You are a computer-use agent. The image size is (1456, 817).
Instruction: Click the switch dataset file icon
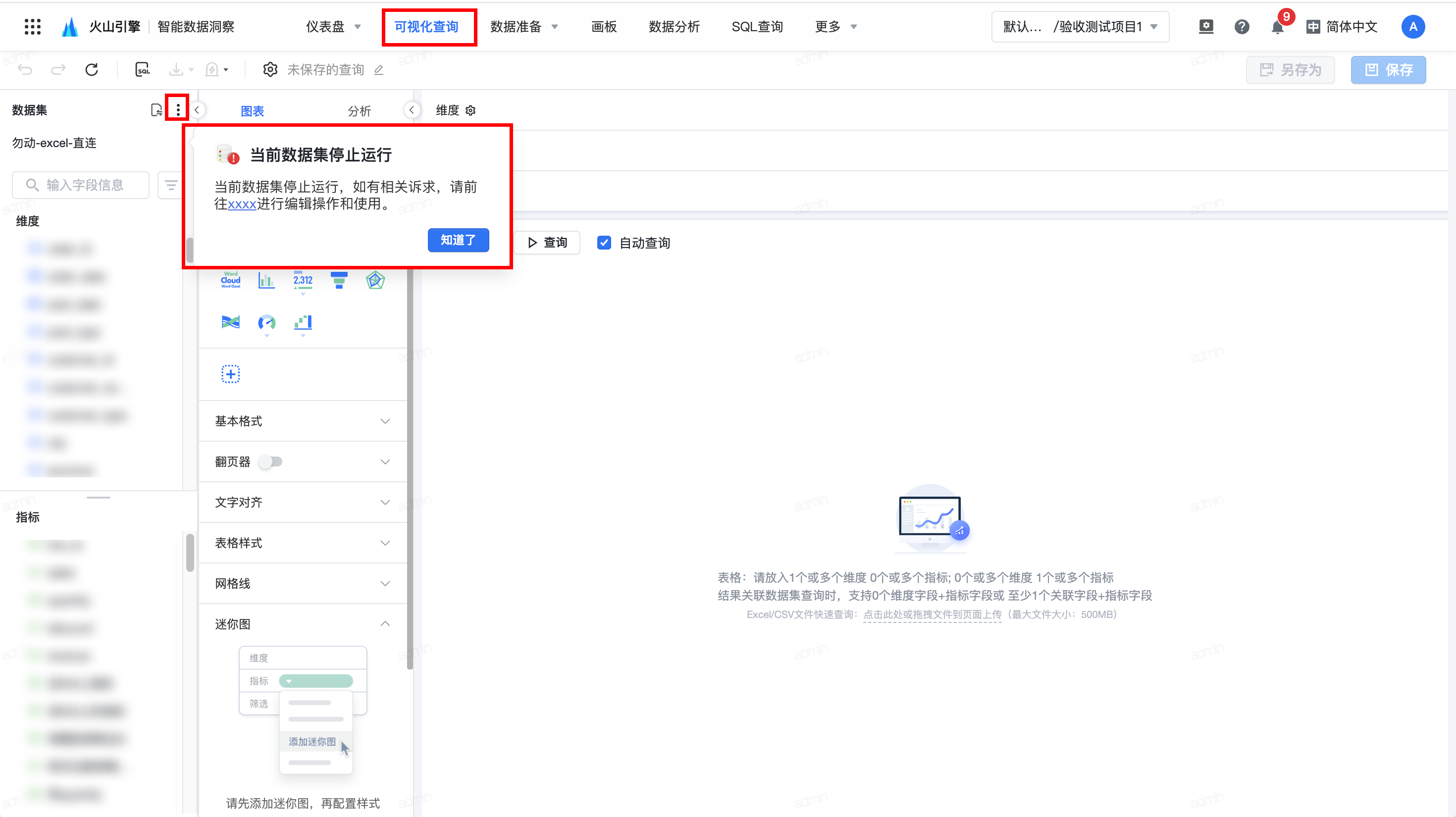(x=156, y=109)
